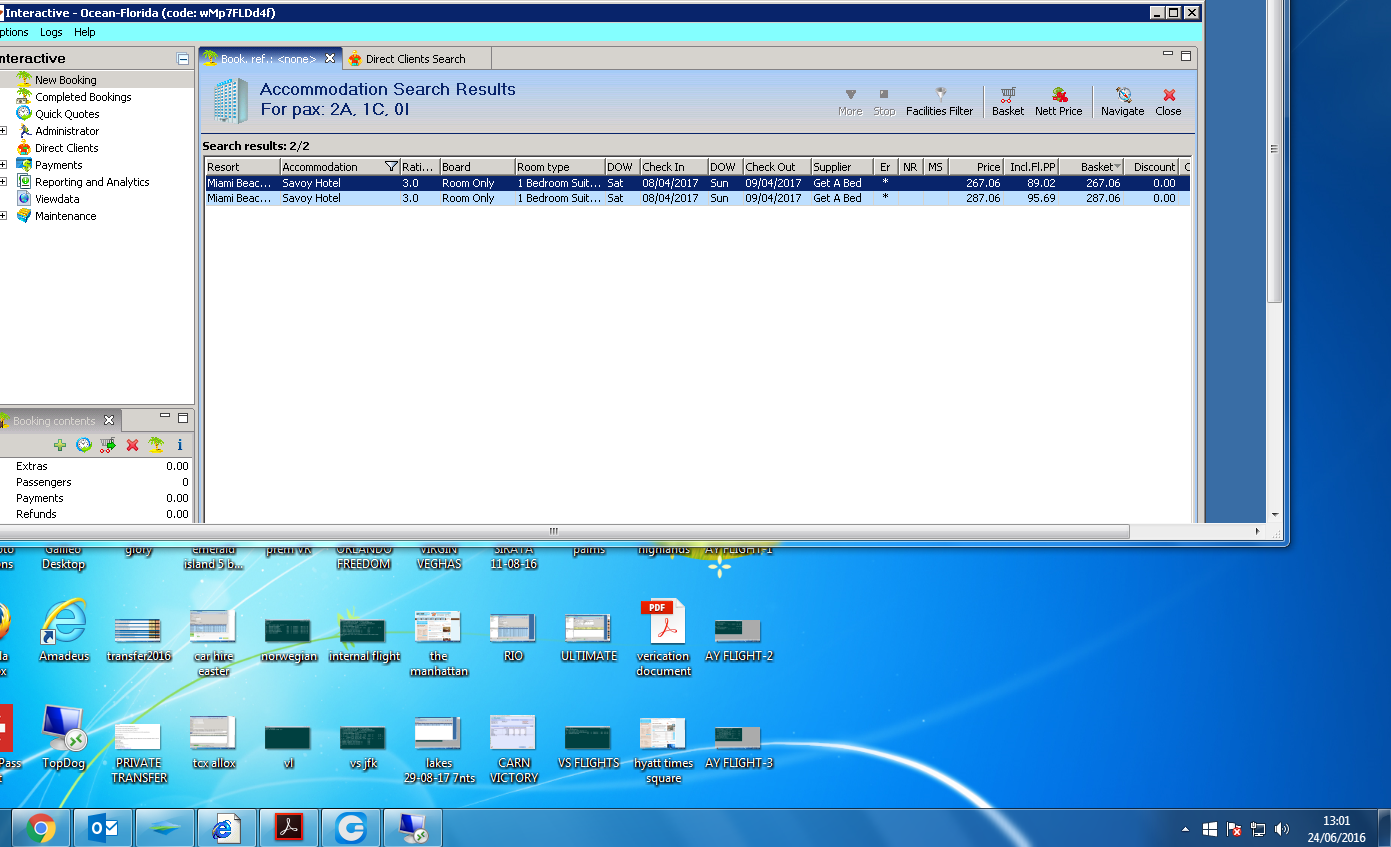This screenshot has width=1391, height=847.
Task: Click the green plus icon in Booking contents
Action: coord(60,445)
